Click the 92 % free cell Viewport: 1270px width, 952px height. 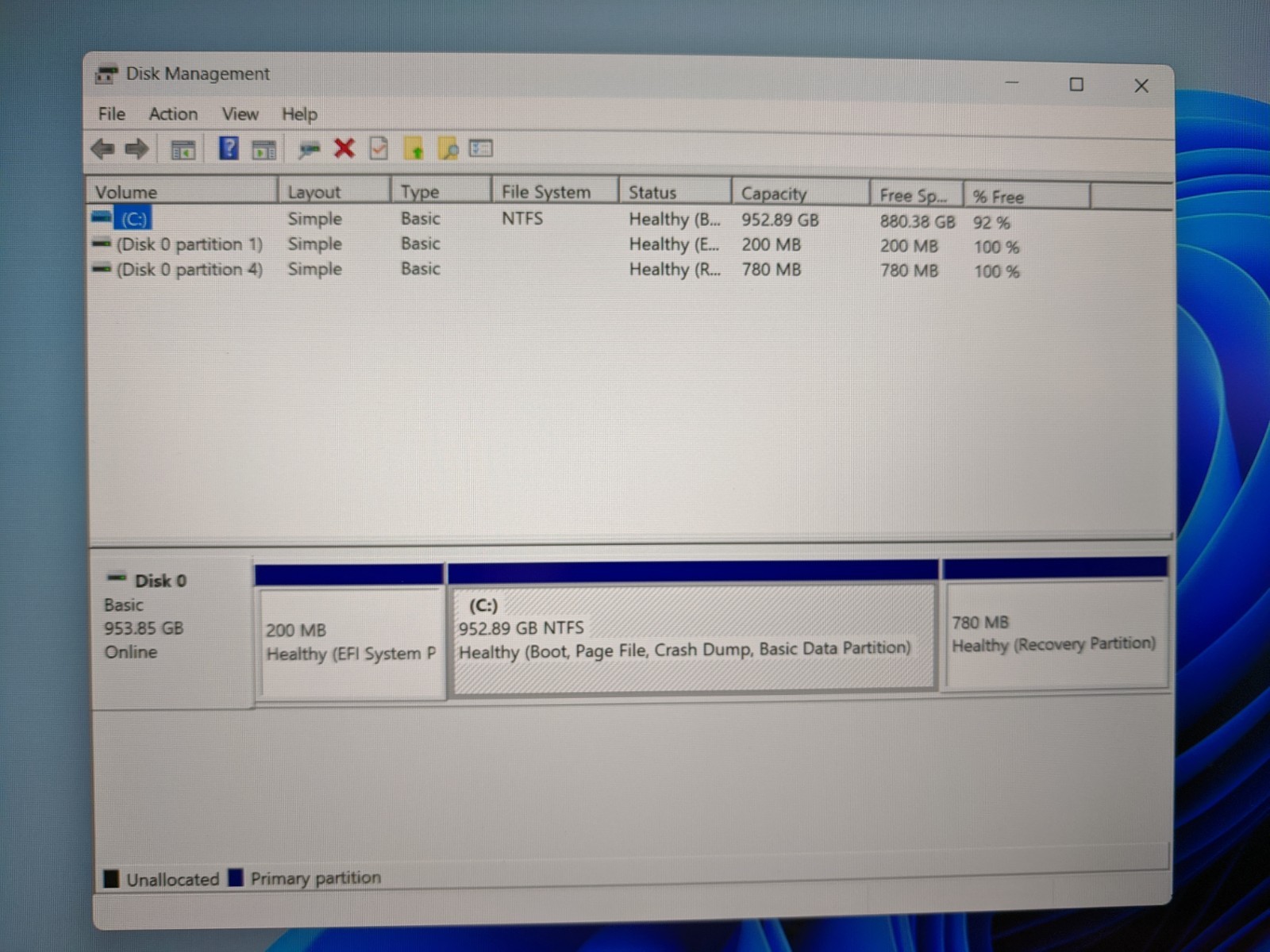point(992,223)
